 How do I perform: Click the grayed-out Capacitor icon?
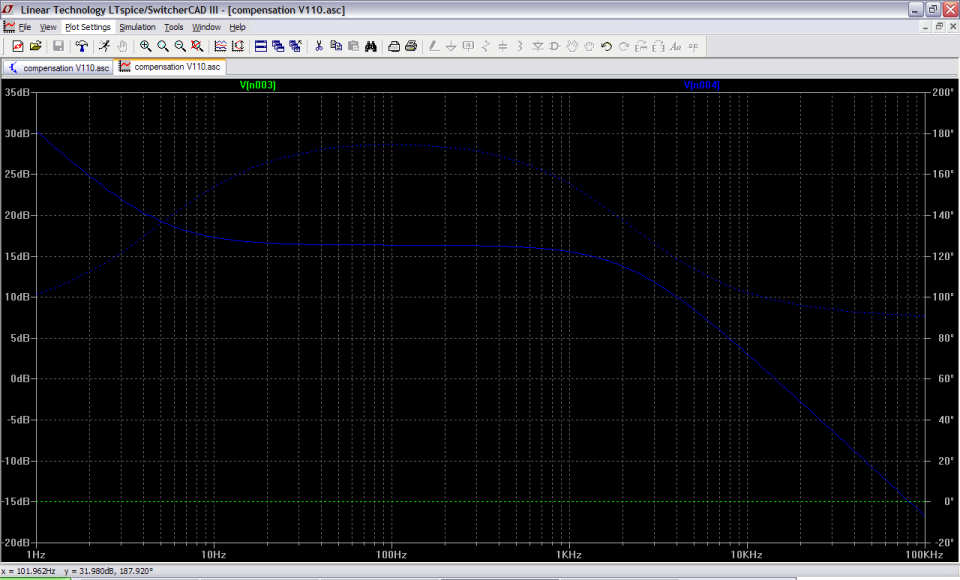[x=503, y=46]
